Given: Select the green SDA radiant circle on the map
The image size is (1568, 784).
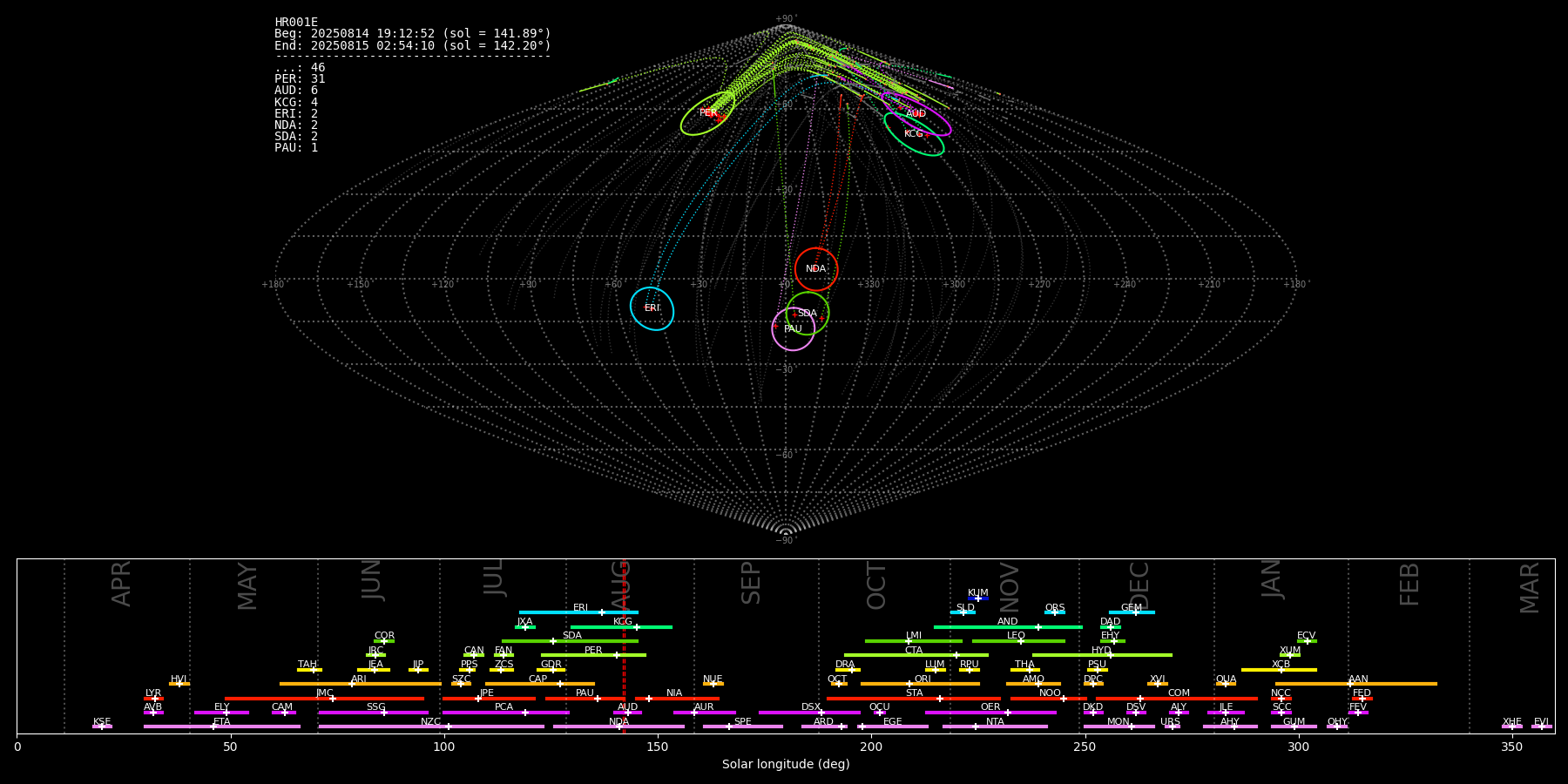Looking at the screenshot, I should [808, 314].
